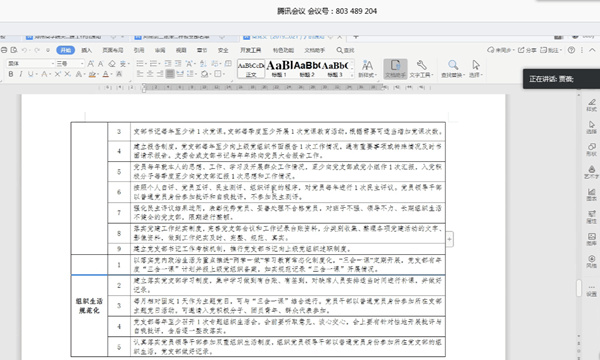Click the 批注 comment button

(x=551, y=50)
